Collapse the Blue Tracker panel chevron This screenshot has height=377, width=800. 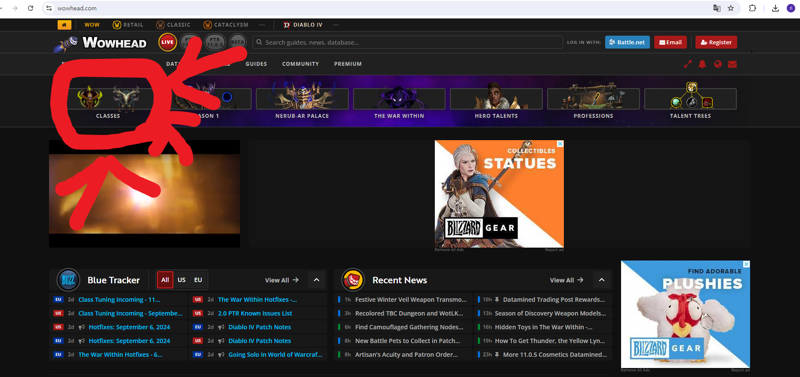pos(316,280)
